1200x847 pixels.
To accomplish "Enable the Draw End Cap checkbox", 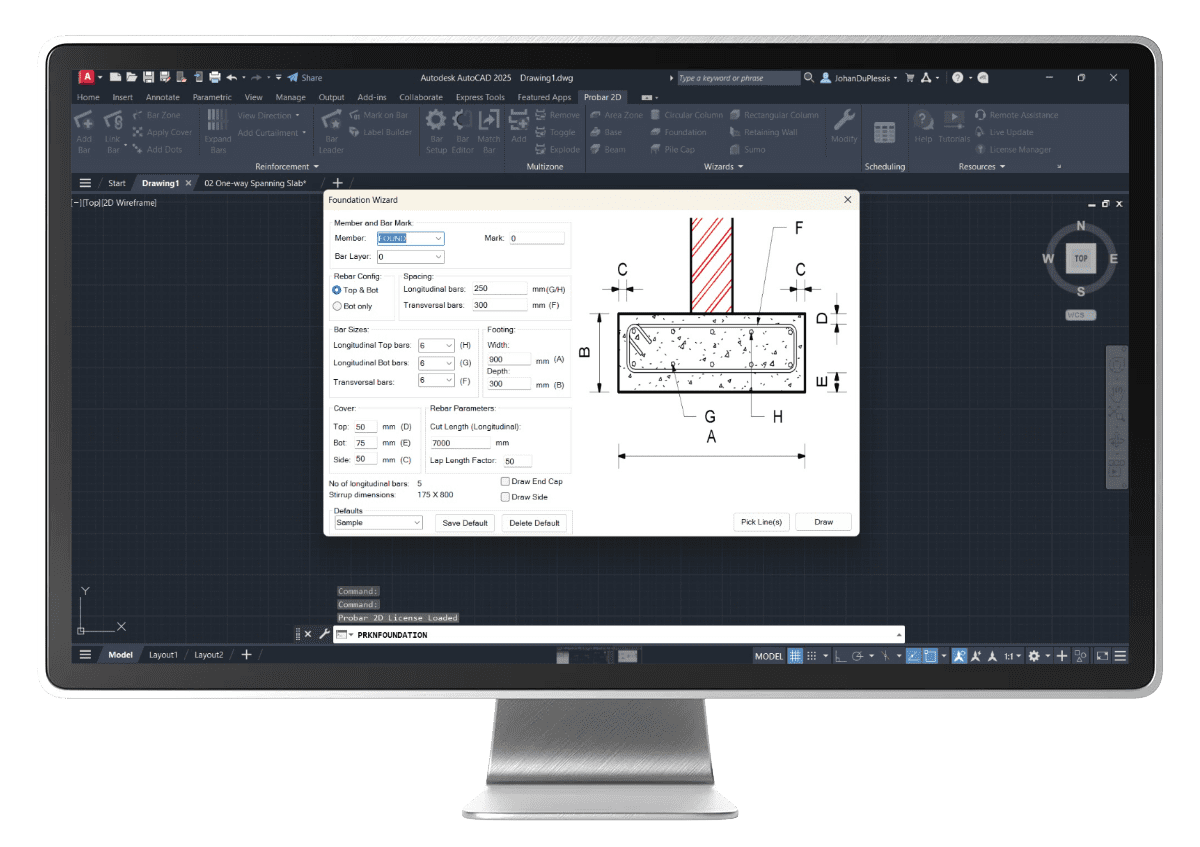I will tap(506, 482).
